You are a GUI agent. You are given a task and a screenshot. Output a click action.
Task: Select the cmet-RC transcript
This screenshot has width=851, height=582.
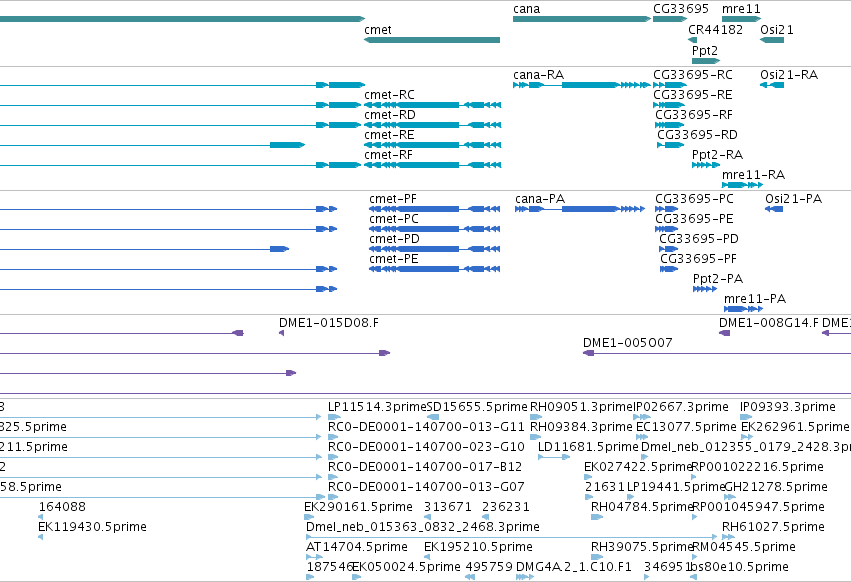[x=433, y=105]
